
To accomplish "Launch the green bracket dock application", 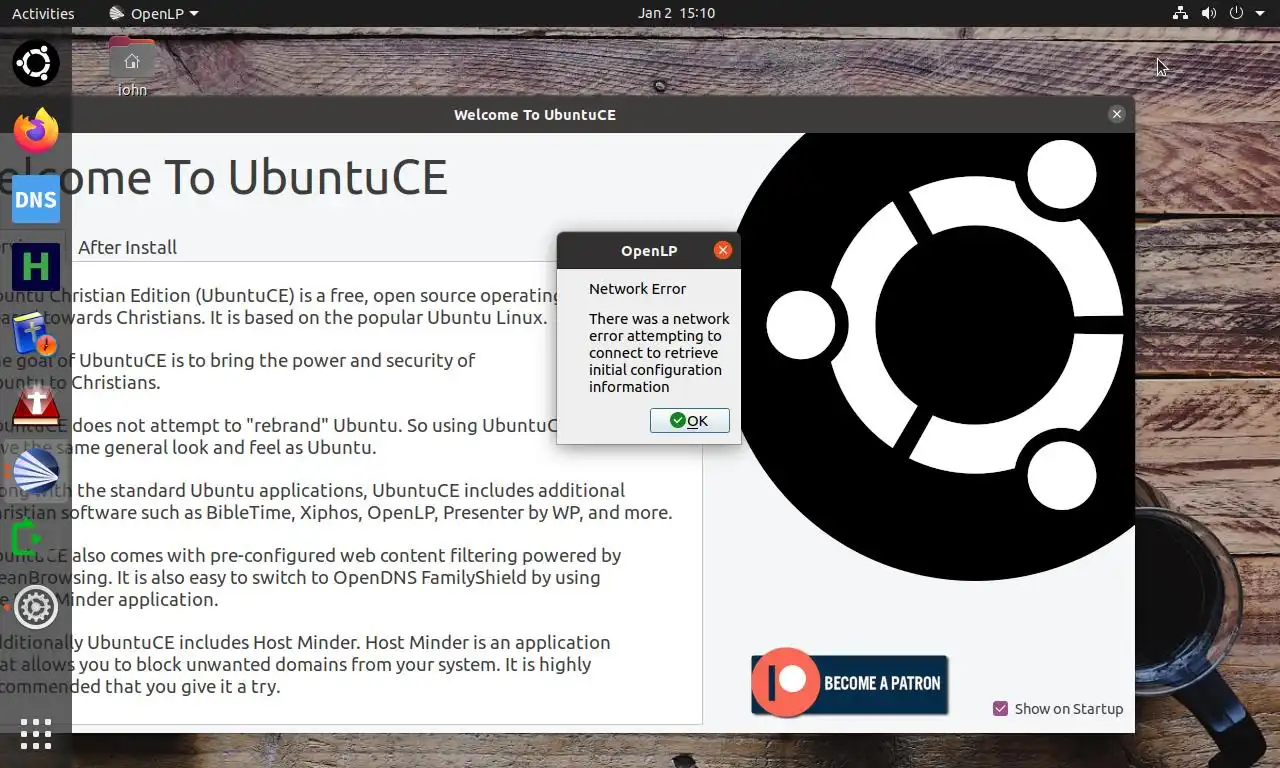I will [x=28, y=539].
